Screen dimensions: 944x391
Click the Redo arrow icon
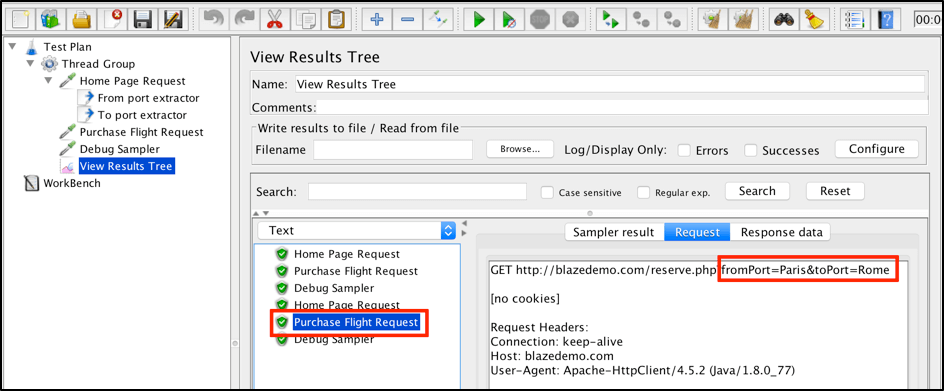click(x=244, y=19)
